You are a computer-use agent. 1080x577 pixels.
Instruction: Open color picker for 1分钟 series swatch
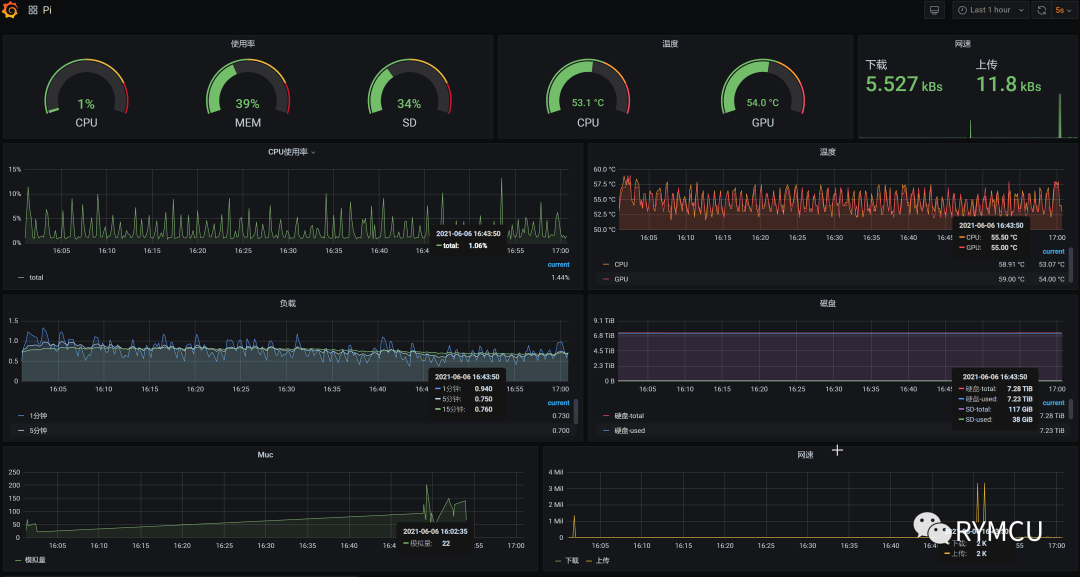[21, 416]
